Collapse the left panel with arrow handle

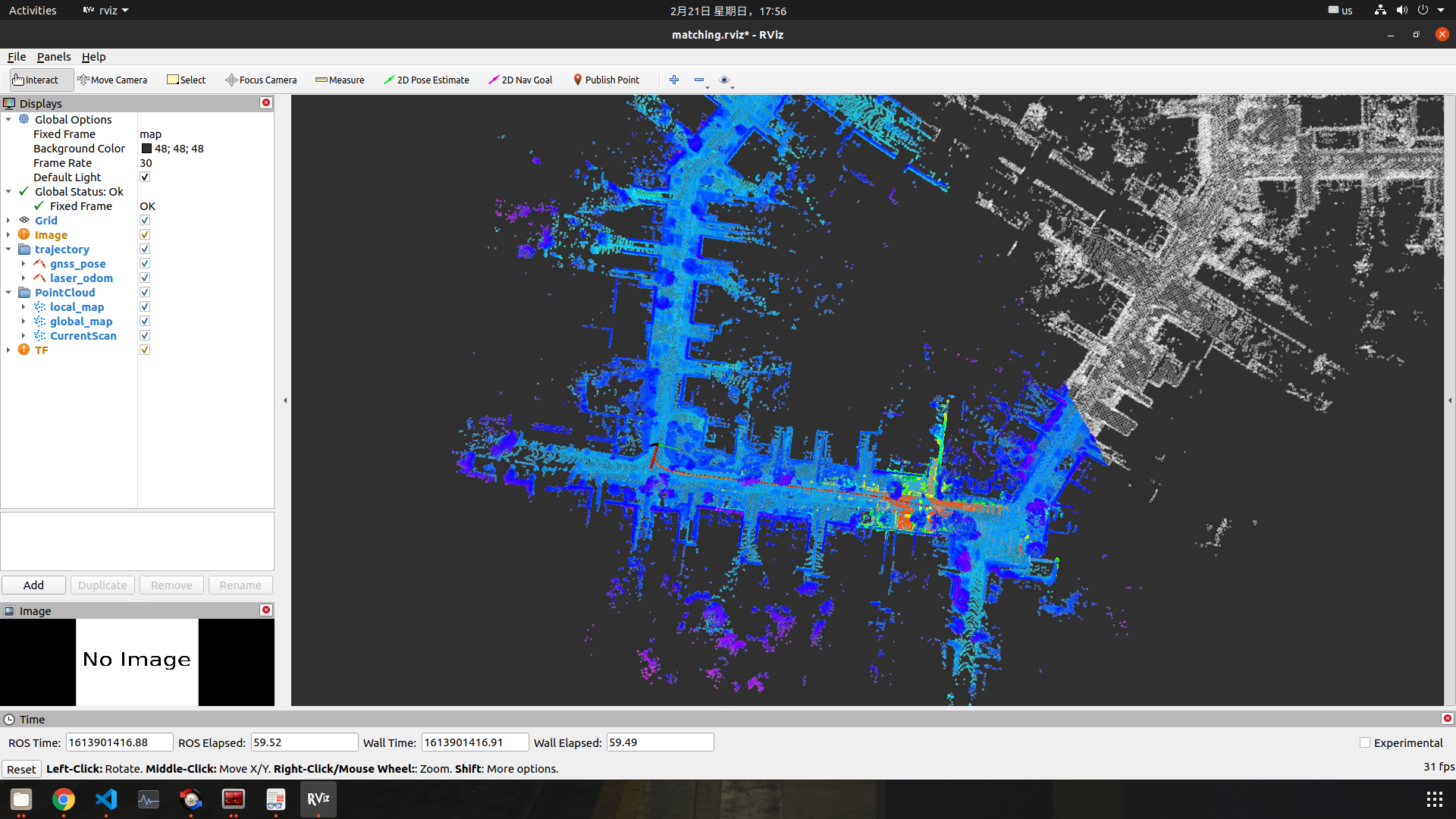pyautogui.click(x=285, y=400)
